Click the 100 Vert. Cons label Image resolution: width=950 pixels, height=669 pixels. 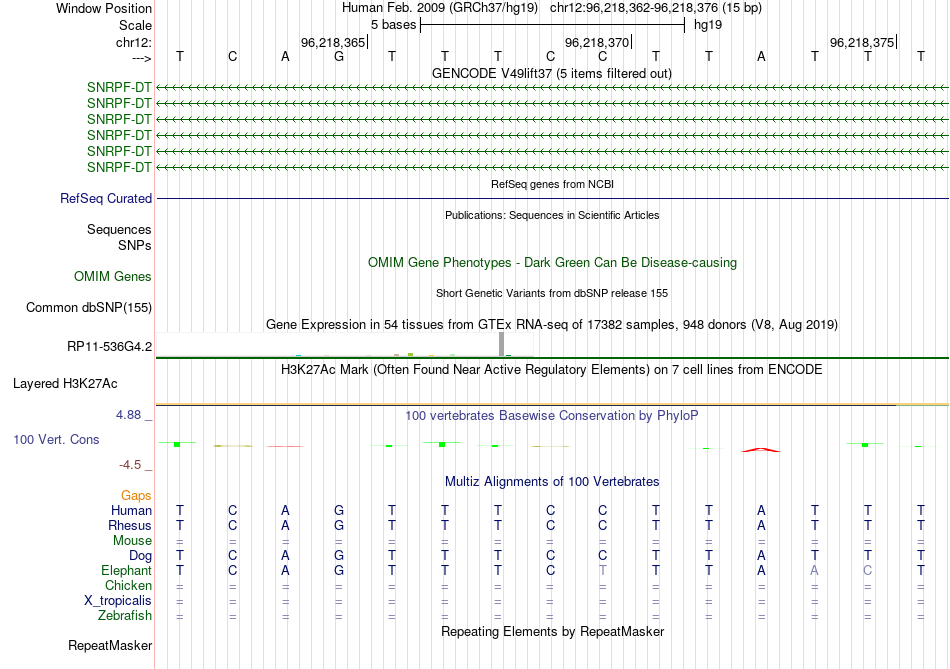point(56,439)
